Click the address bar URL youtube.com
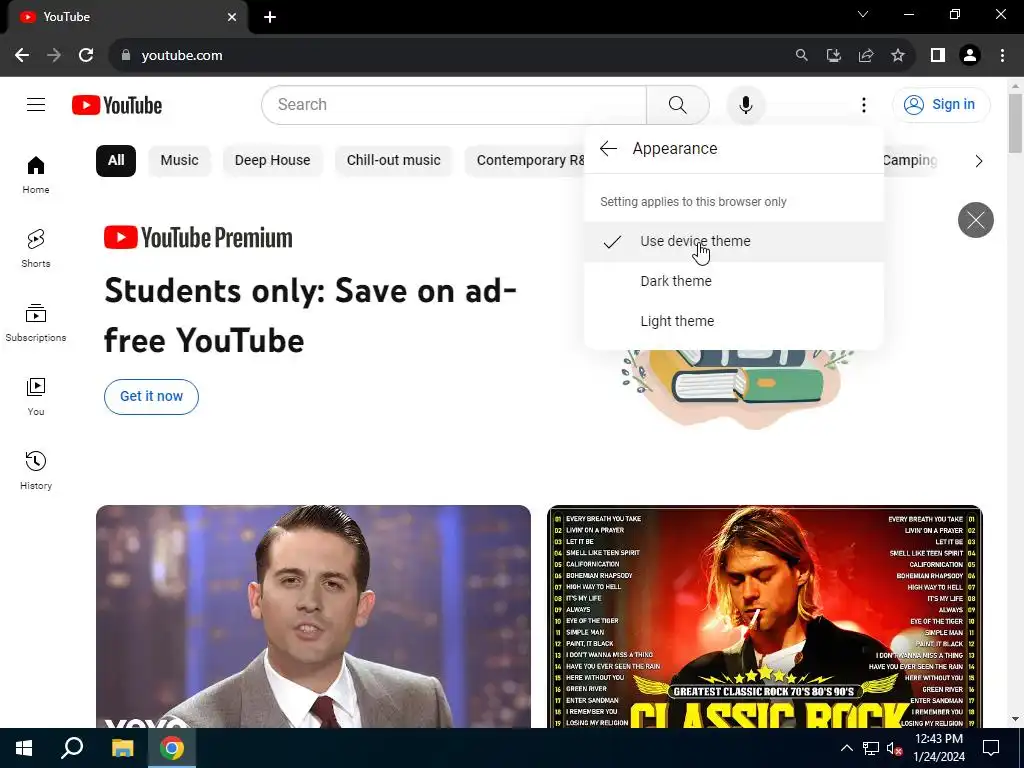The width and height of the screenshot is (1024, 768). pos(182,56)
